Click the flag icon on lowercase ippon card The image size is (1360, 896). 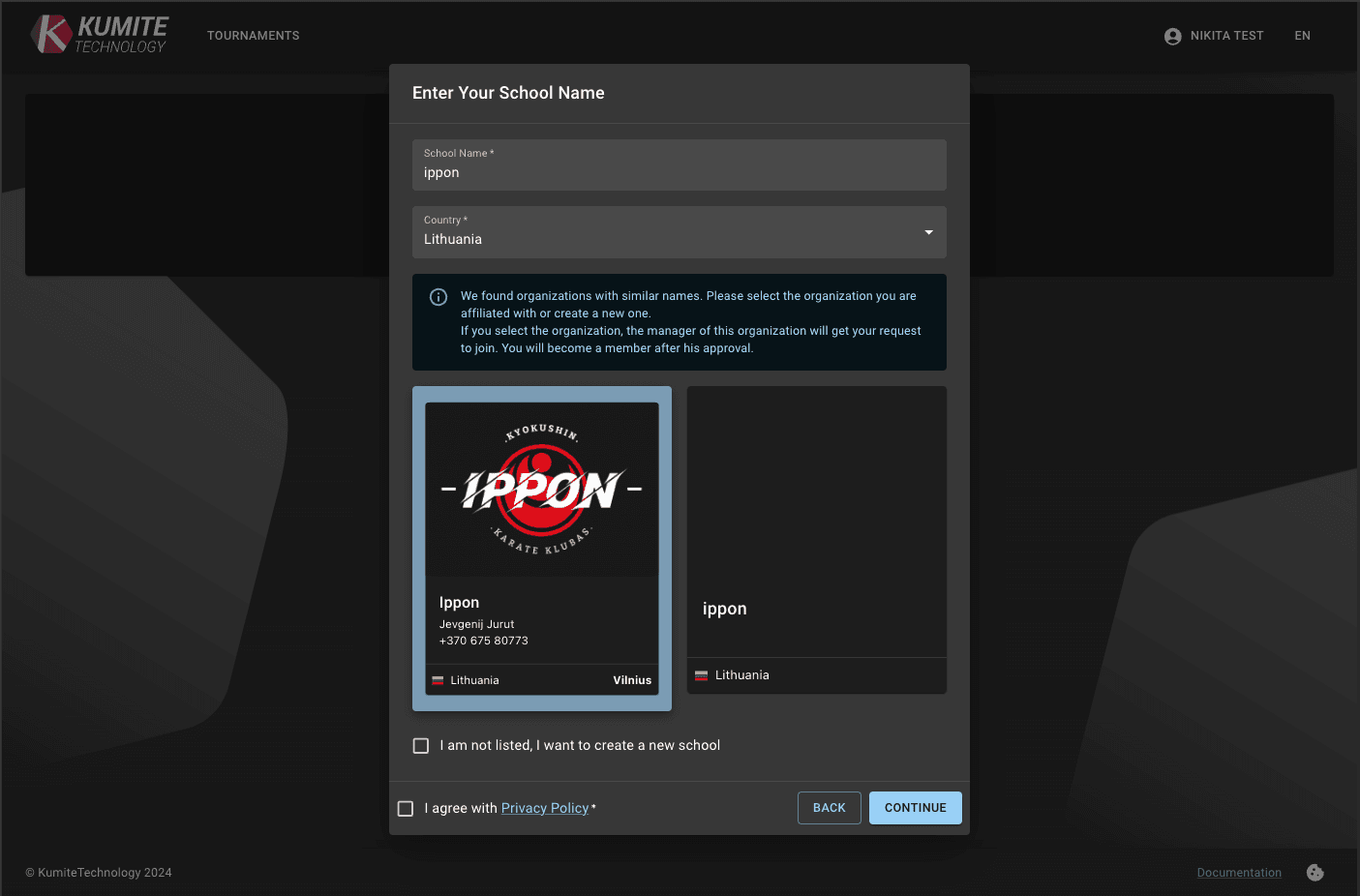coord(702,675)
